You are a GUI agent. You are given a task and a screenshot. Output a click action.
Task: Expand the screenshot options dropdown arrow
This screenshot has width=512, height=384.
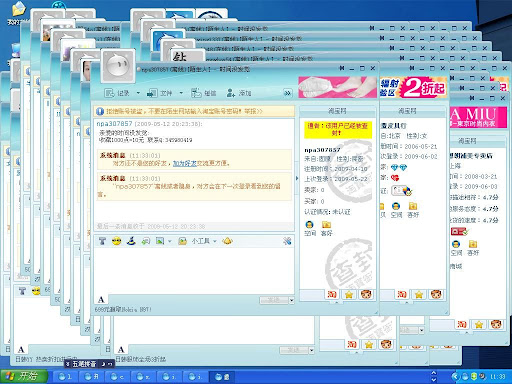169,241
